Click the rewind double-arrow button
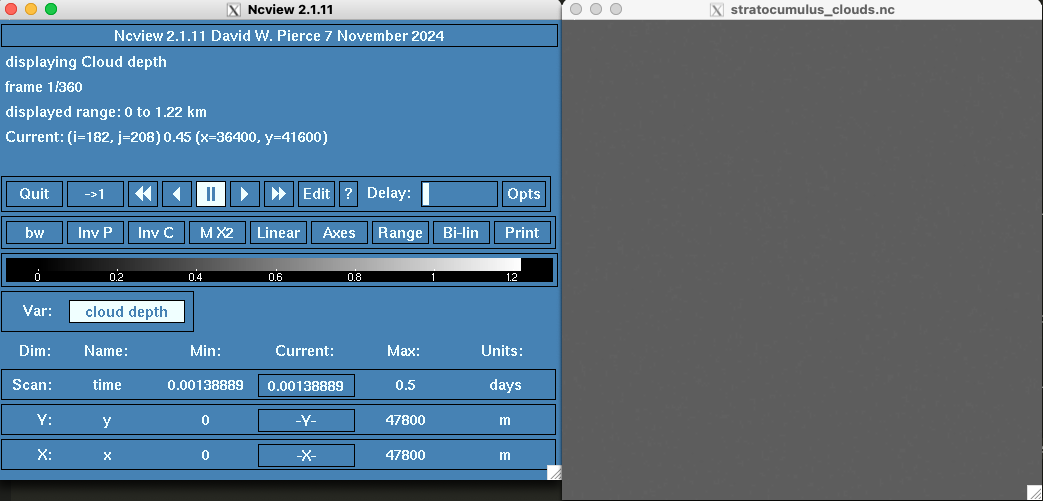The width and height of the screenshot is (1043, 501). pyautogui.click(x=143, y=194)
